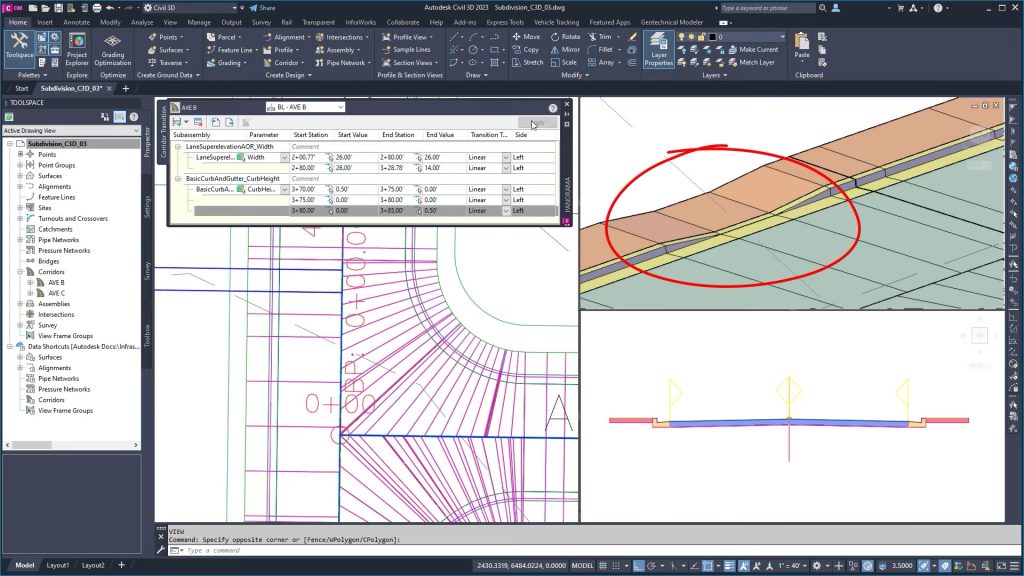Image resolution: width=1024 pixels, height=576 pixels.
Task: Click the help icon in the AVE B transition panel
Action: (552, 108)
